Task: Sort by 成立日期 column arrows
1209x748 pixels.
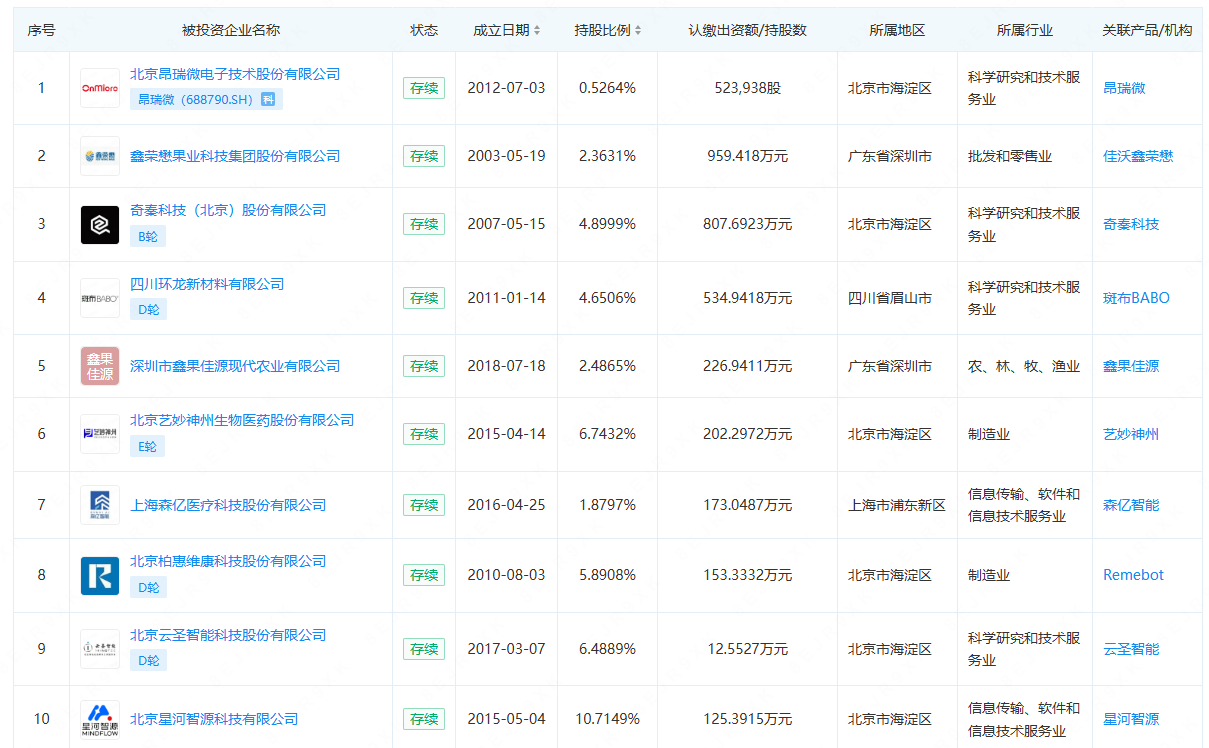Action: [x=537, y=31]
